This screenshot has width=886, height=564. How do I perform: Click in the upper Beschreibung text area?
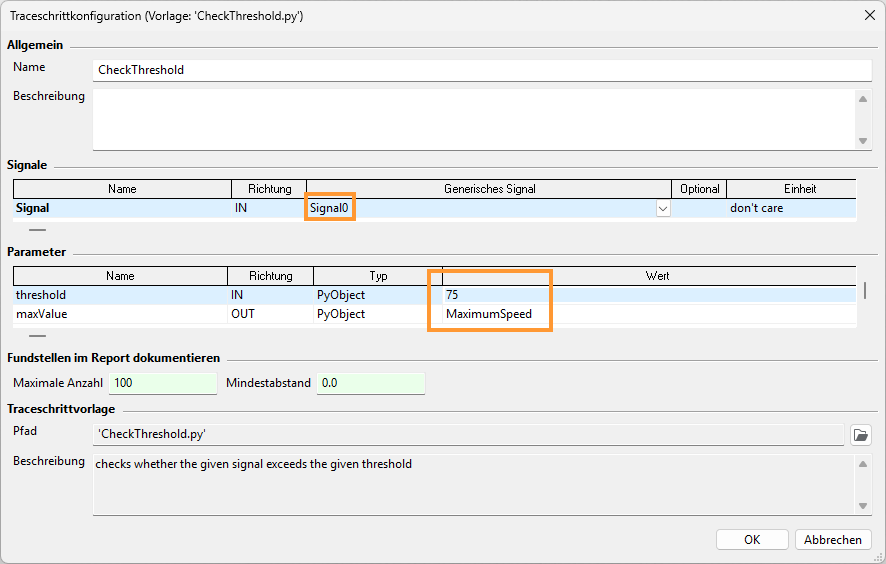475,119
